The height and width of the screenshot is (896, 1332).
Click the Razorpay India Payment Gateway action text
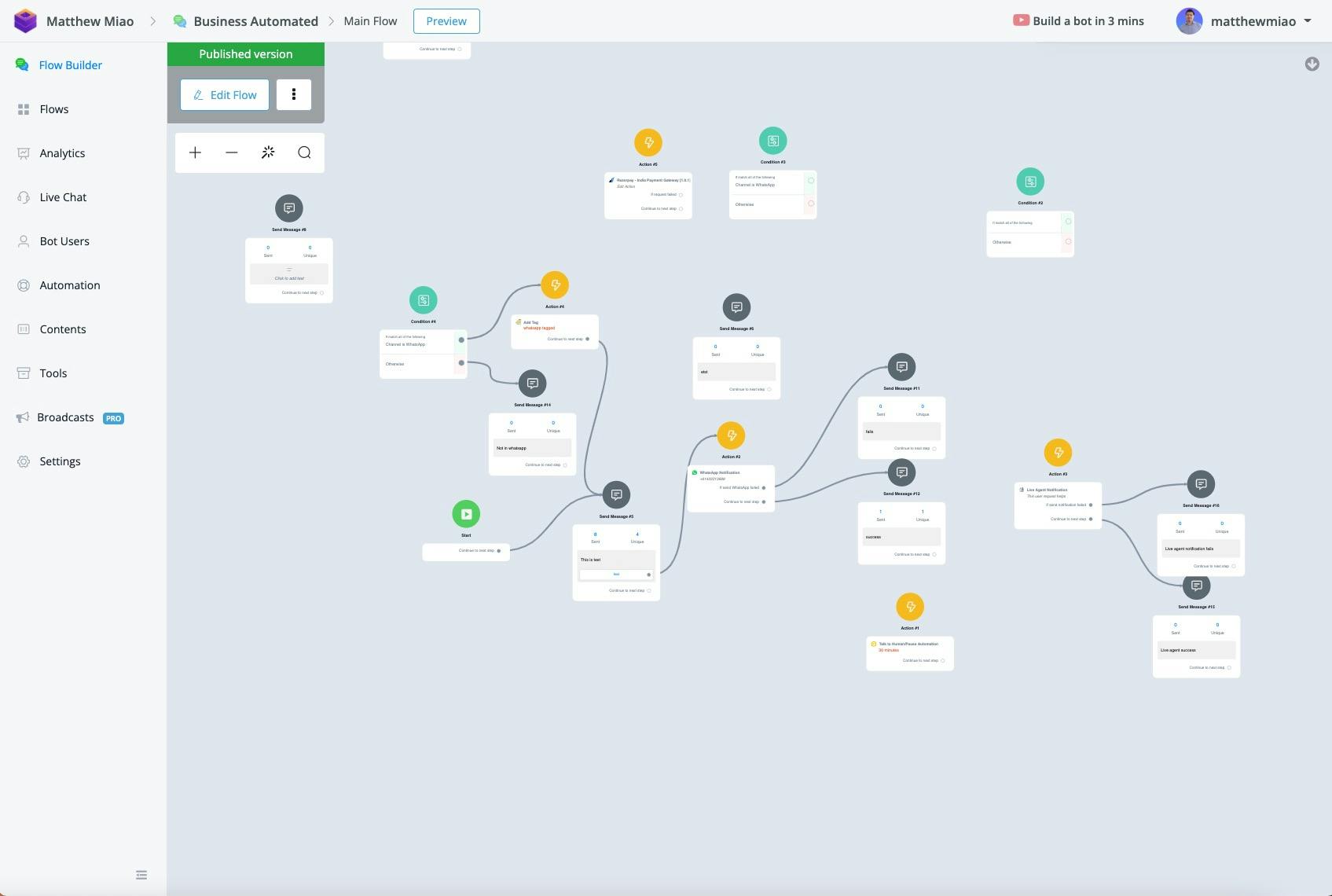point(653,180)
